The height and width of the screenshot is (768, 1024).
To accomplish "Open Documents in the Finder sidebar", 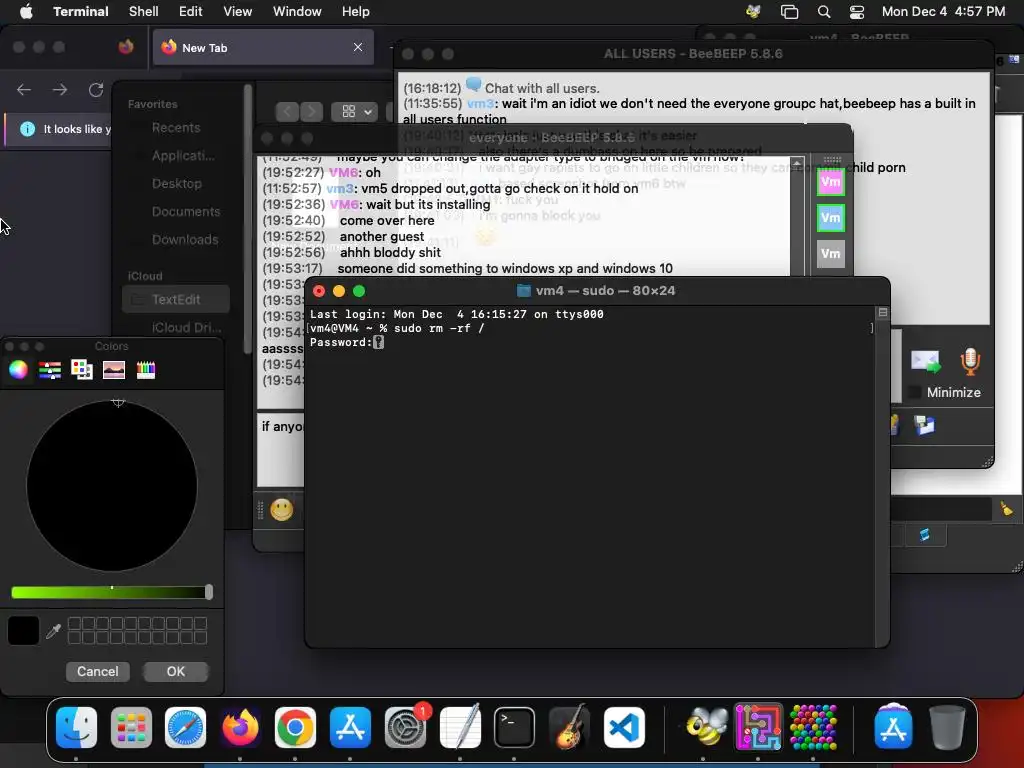I will coord(185,212).
